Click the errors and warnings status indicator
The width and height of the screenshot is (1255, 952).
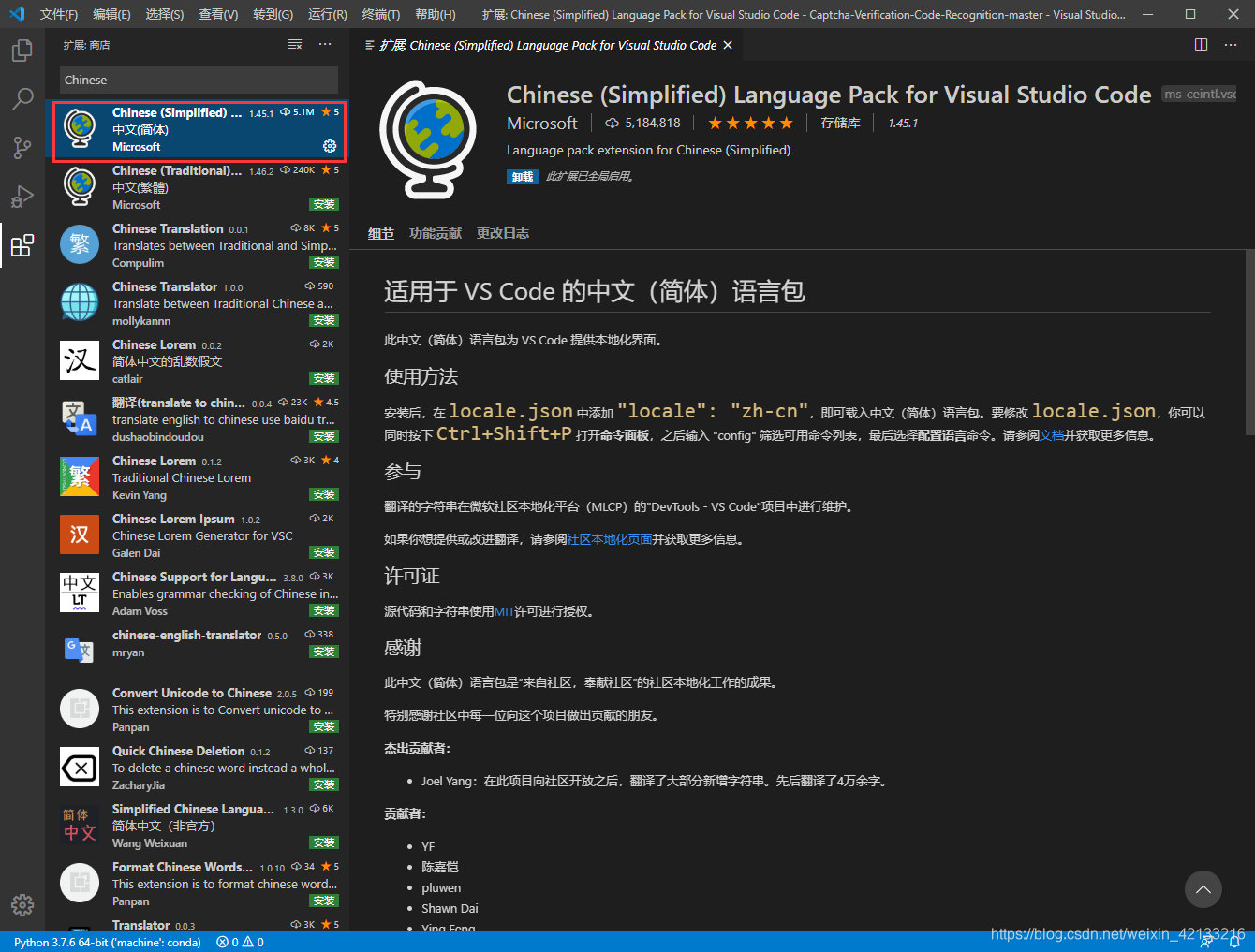[241, 943]
